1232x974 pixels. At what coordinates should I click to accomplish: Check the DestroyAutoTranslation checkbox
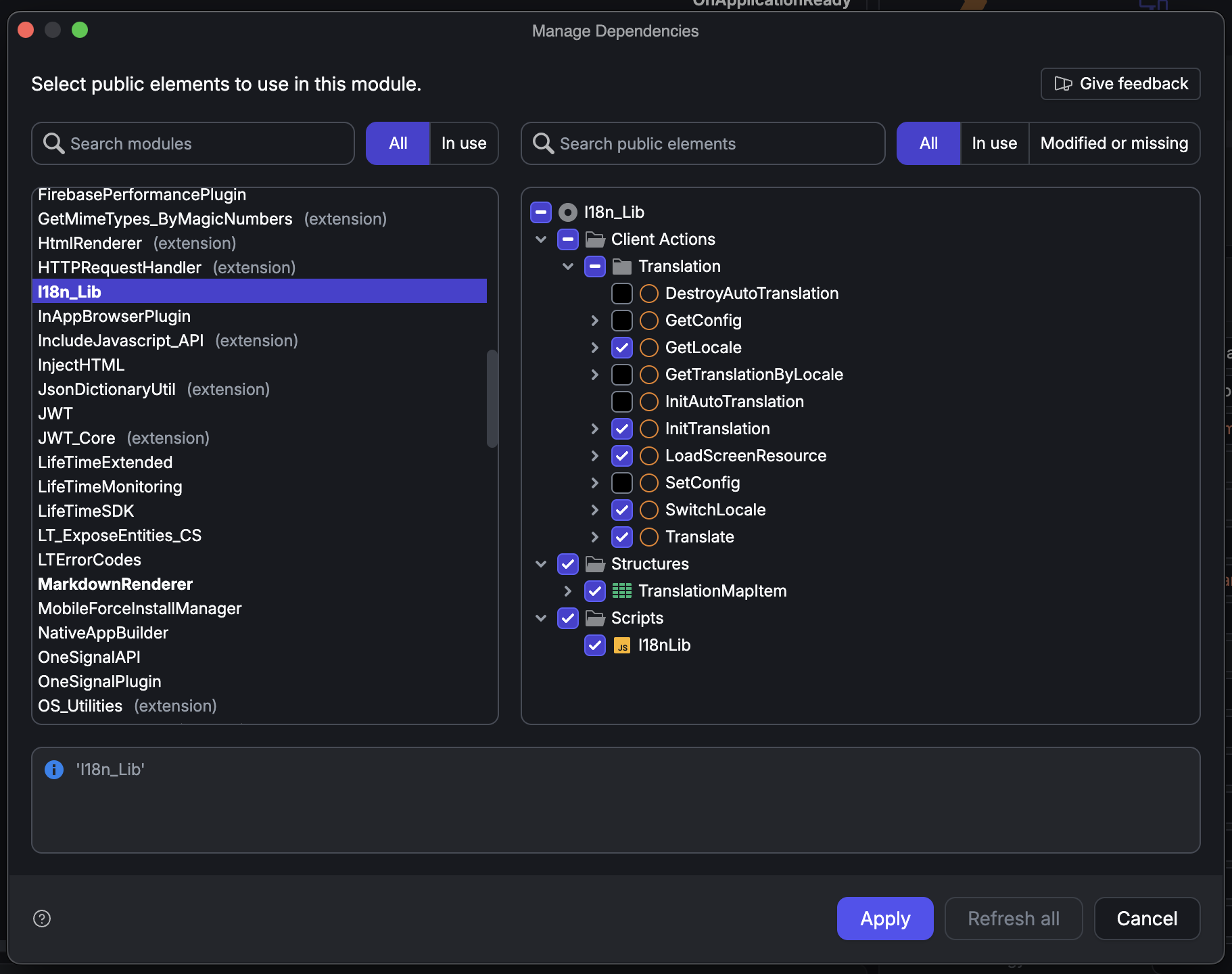pos(622,294)
